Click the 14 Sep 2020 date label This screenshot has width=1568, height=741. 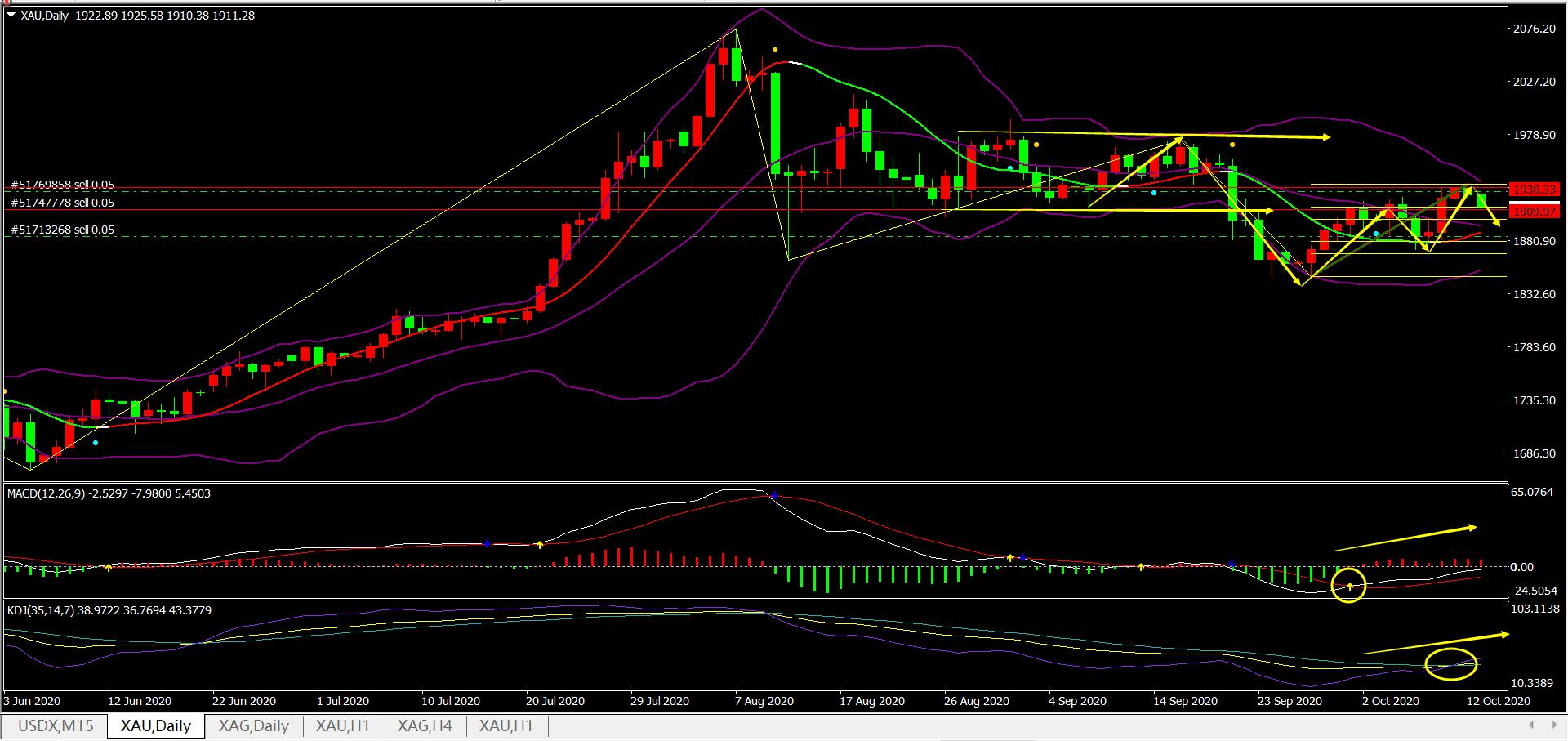(1185, 701)
